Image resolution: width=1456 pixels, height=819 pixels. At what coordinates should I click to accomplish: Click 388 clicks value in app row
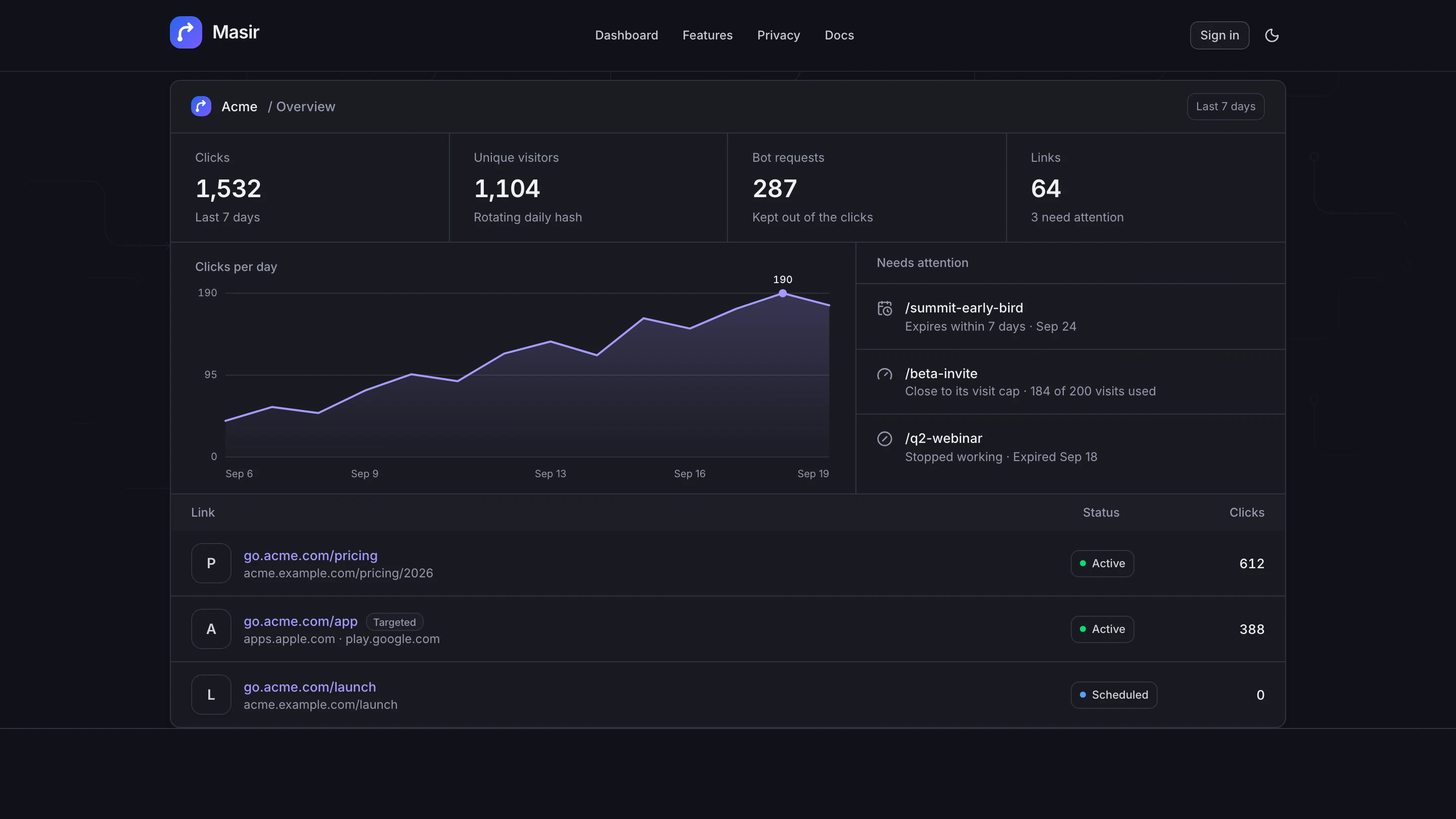1251,629
